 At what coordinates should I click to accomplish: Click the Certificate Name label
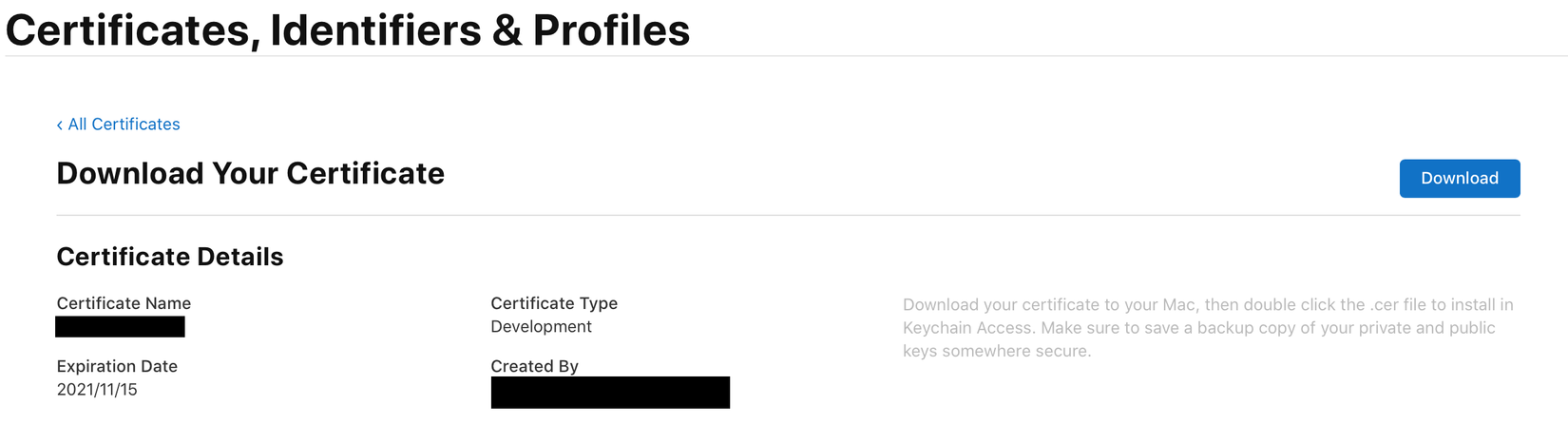click(124, 303)
